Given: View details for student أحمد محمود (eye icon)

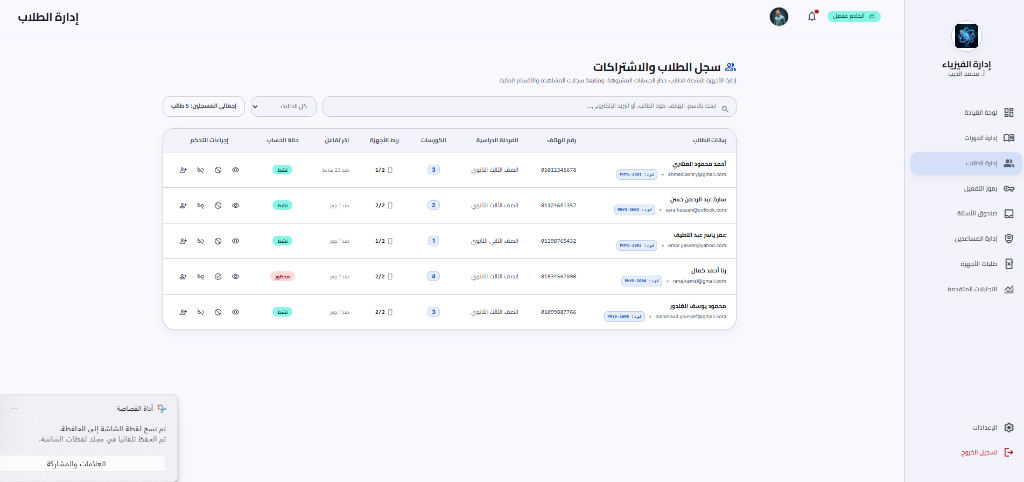Looking at the screenshot, I should click(235, 170).
